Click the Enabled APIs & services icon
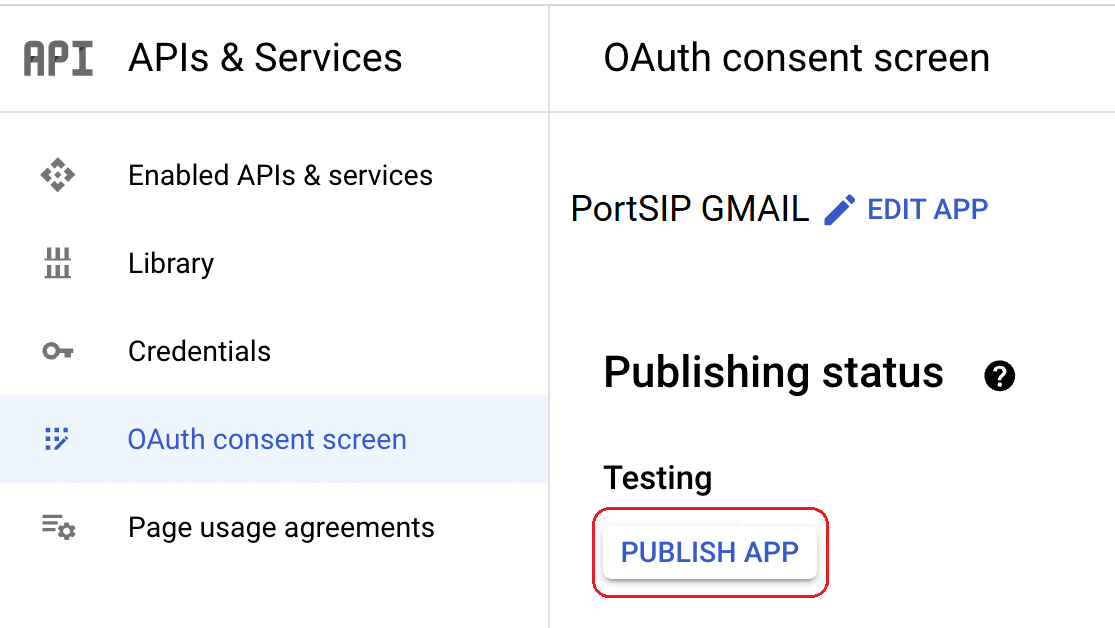 tap(58, 176)
